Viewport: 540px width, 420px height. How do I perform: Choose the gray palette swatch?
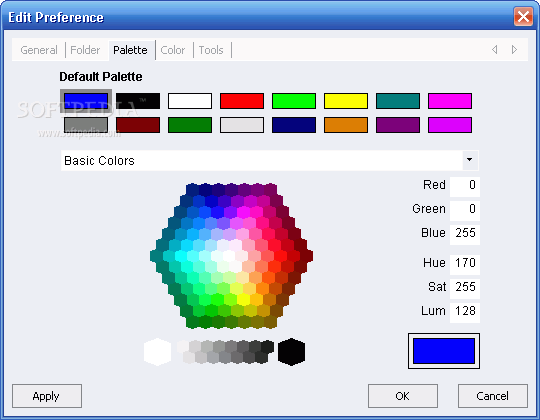coord(86,125)
